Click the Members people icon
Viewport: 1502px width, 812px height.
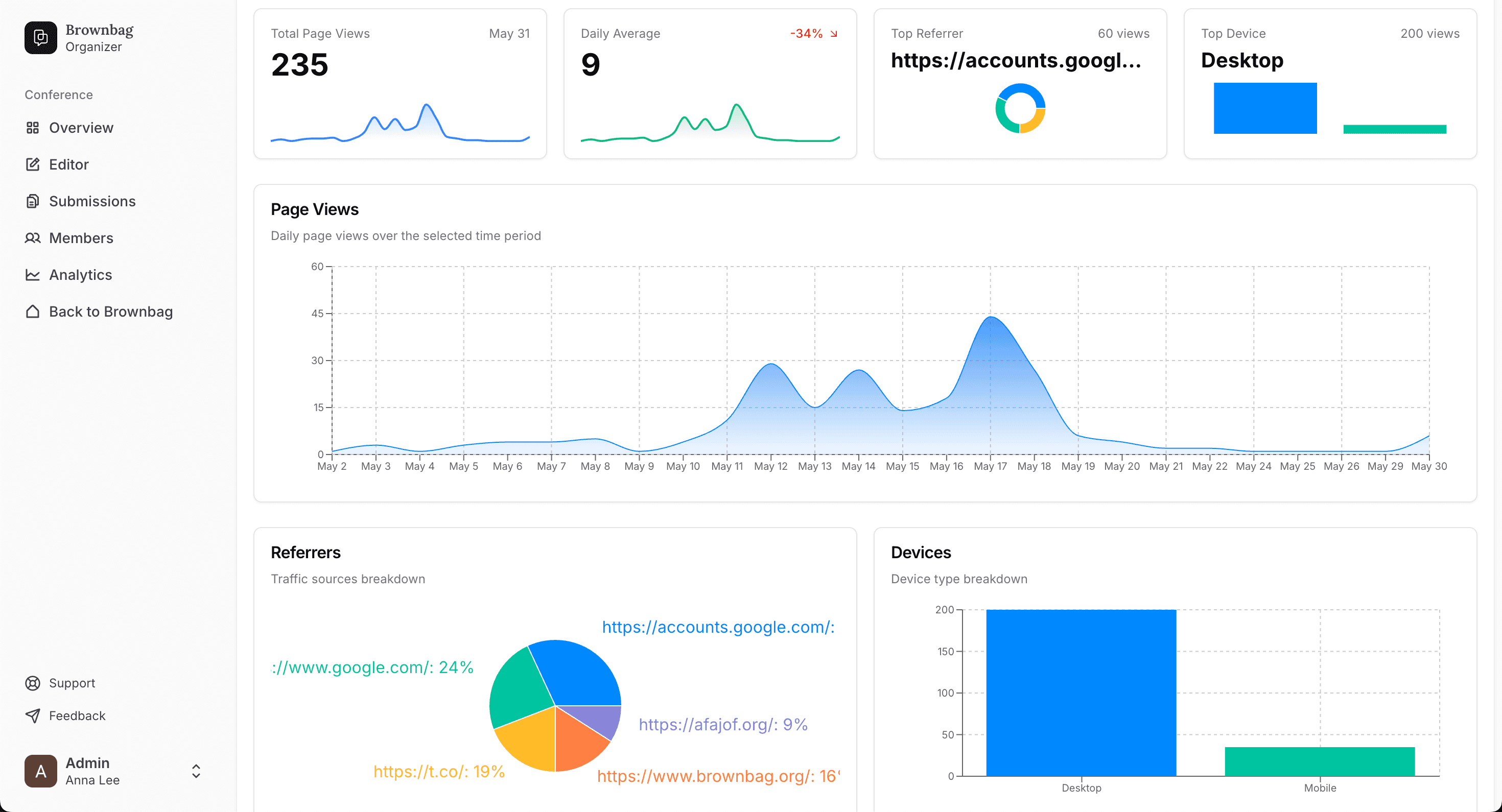coord(33,238)
